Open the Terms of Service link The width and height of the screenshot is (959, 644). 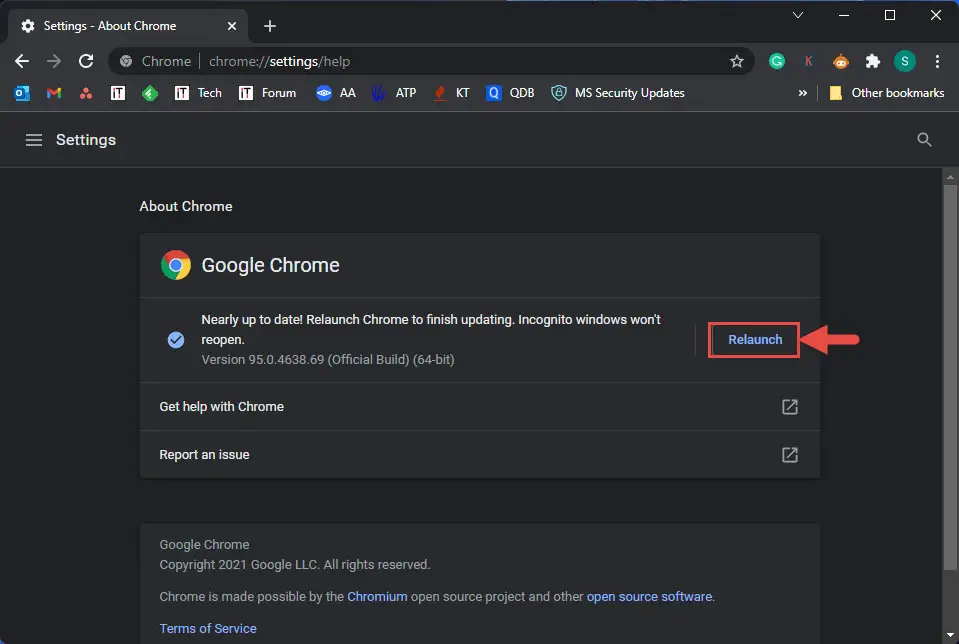coord(208,629)
